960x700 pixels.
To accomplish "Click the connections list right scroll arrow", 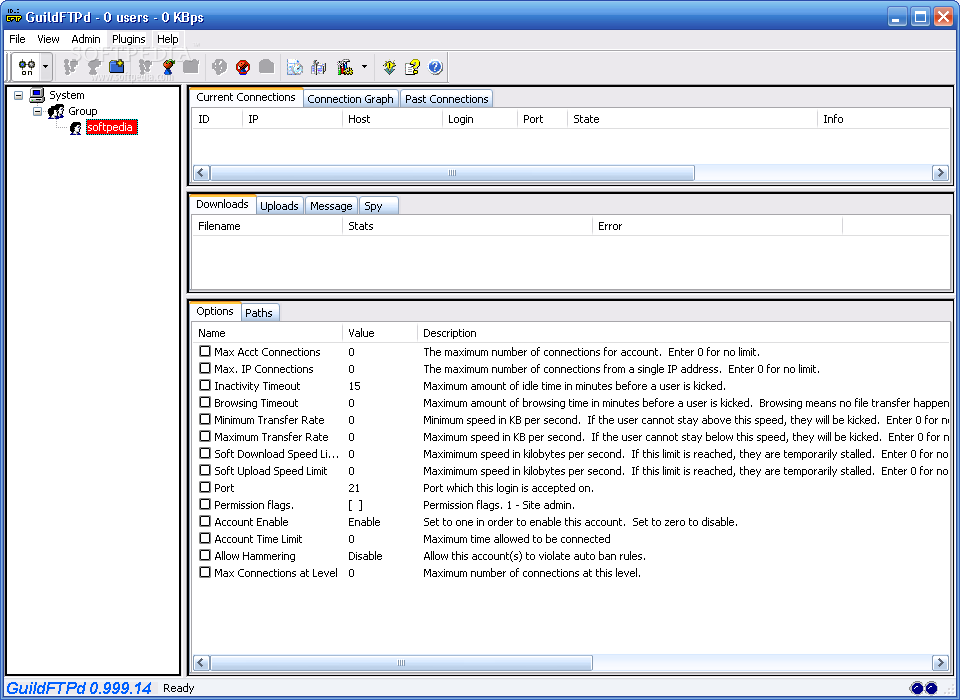I will pyautogui.click(x=940, y=173).
